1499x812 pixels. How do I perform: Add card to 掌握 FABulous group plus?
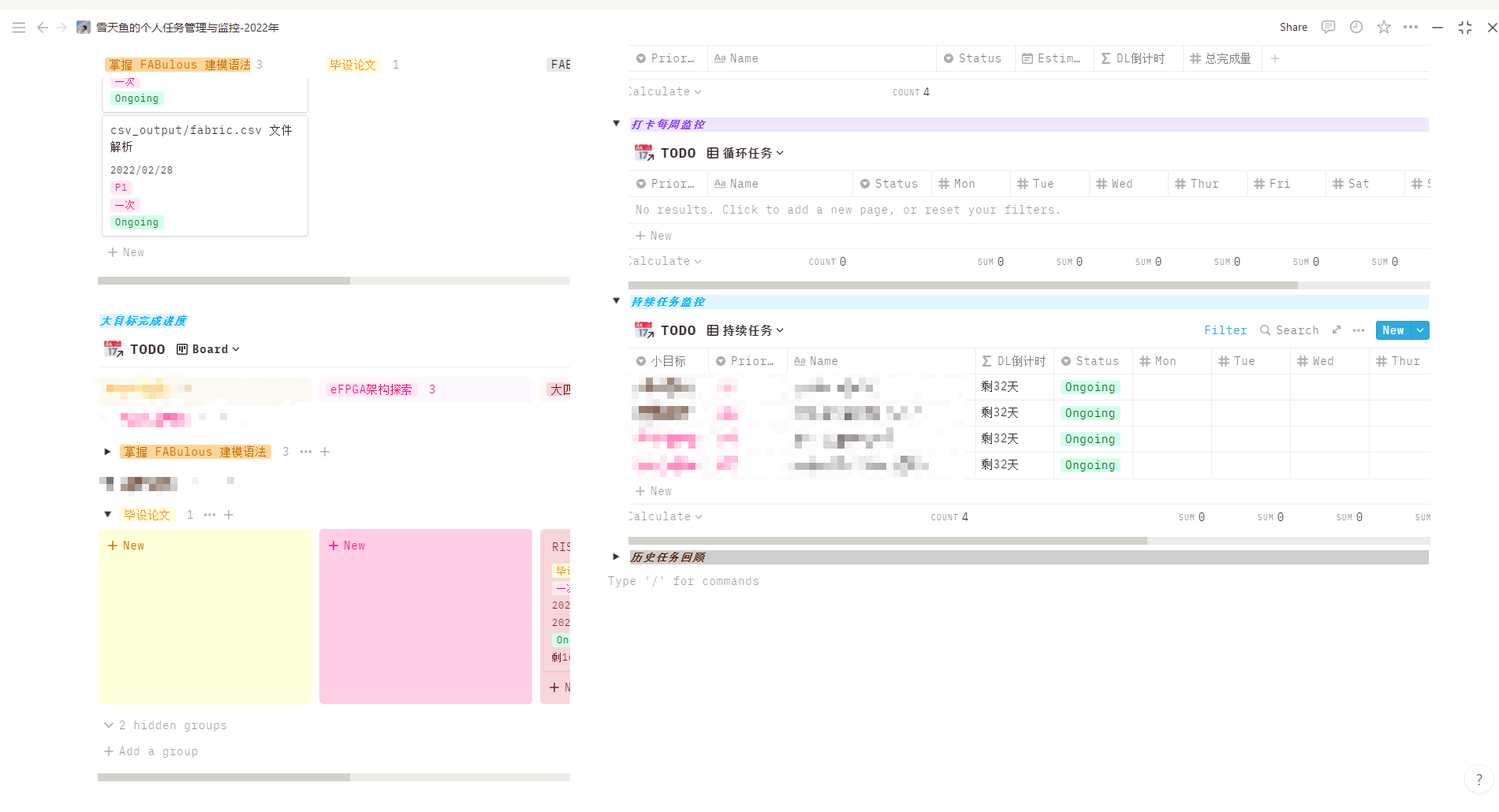[325, 452]
